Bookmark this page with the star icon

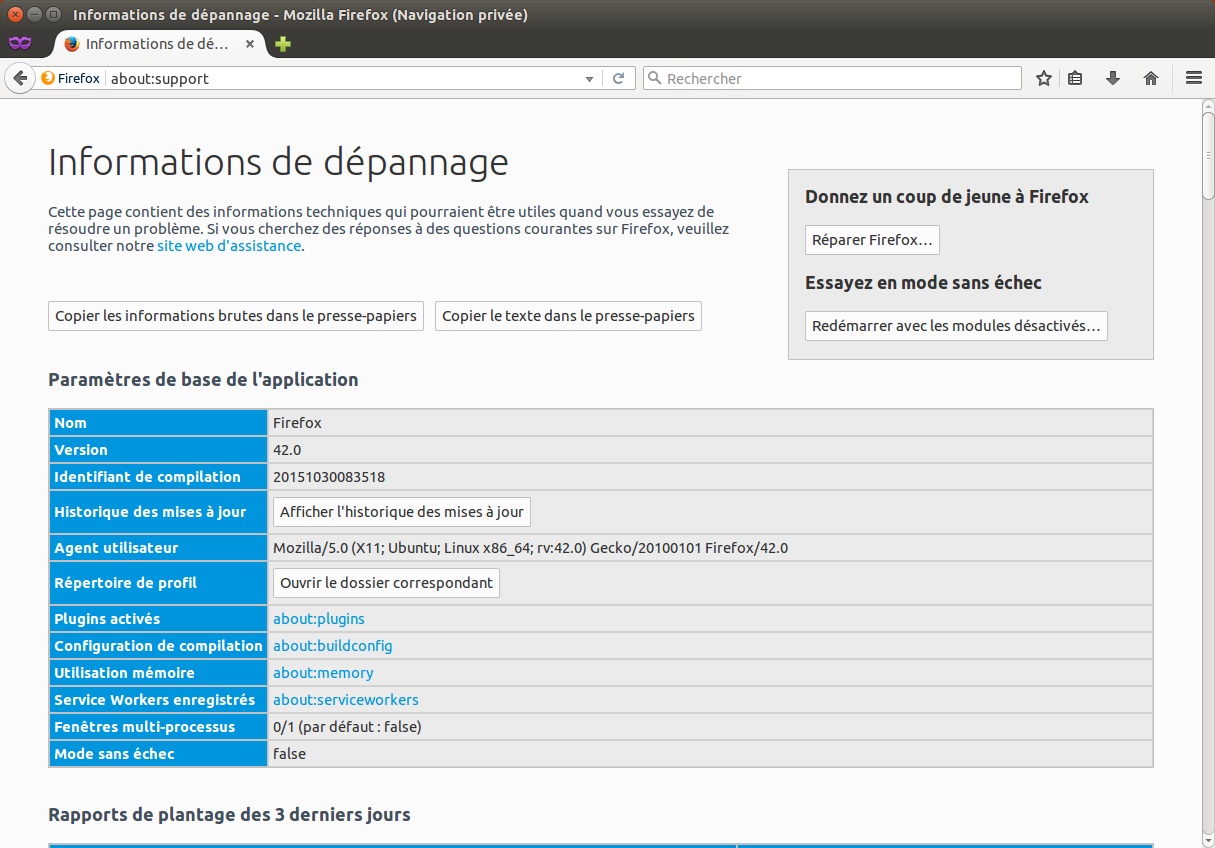pyautogui.click(x=1044, y=78)
